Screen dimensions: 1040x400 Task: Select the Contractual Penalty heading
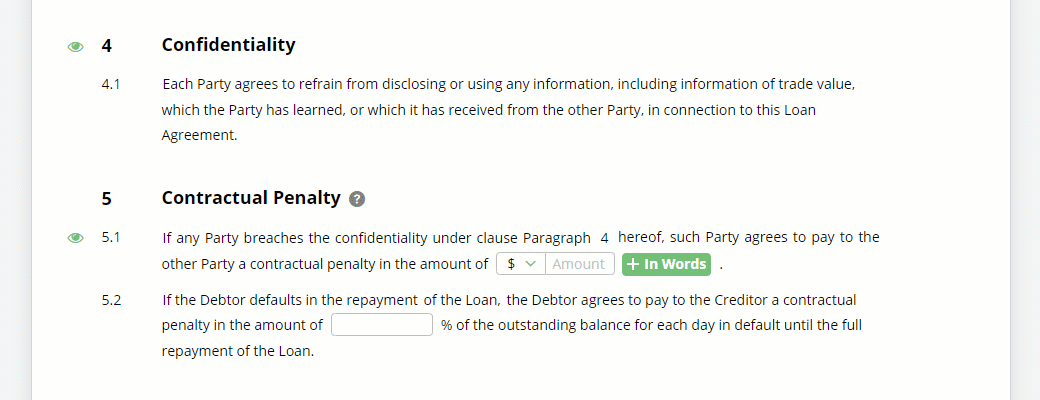click(251, 198)
